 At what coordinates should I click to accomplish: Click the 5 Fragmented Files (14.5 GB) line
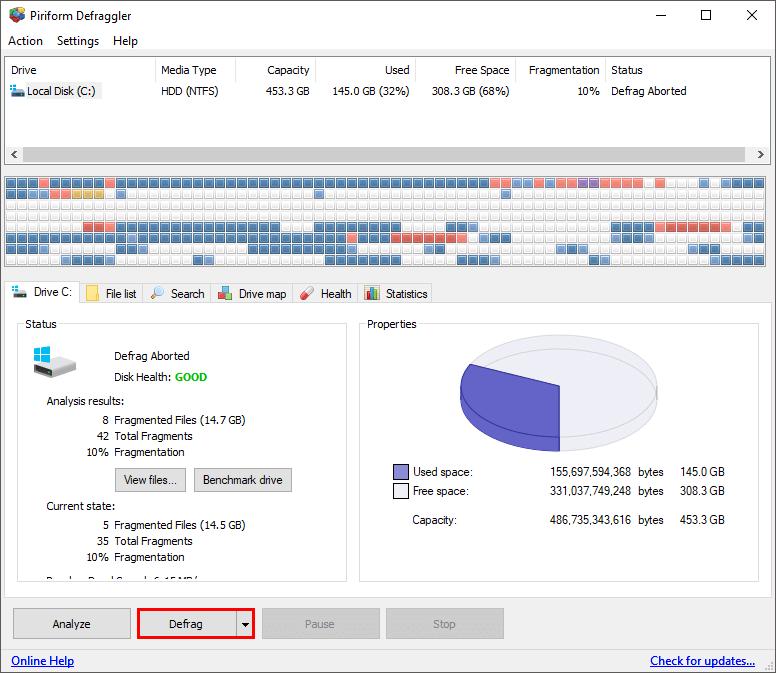174,525
